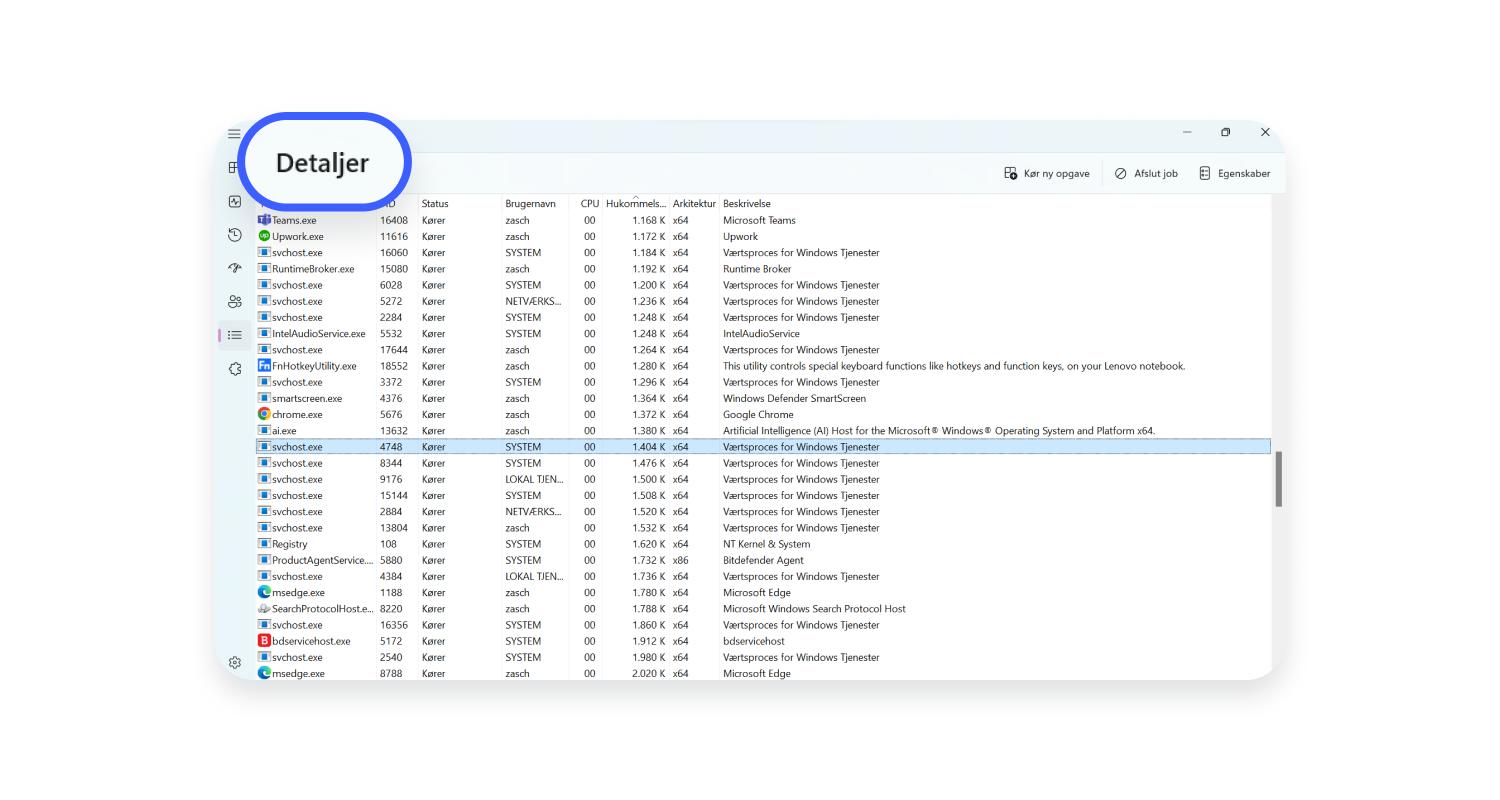Click the vertical scrollbar thumb

[1278, 480]
